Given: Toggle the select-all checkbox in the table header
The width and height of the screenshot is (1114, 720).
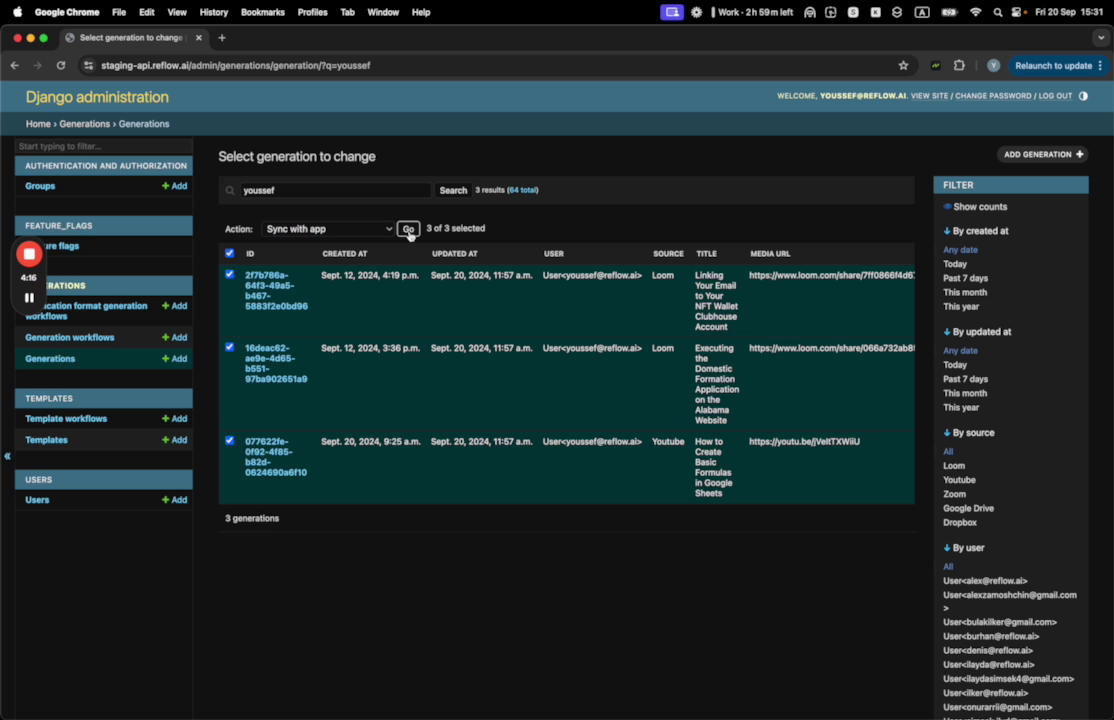Looking at the screenshot, I should click(x=230, y=253).
